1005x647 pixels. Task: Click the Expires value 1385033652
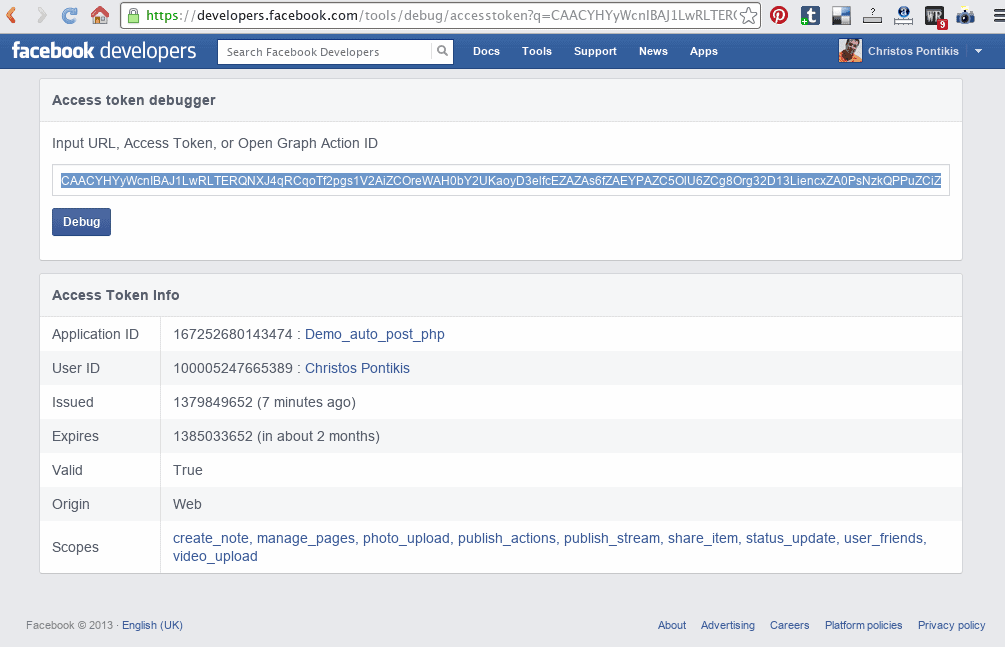pos(213,436)
